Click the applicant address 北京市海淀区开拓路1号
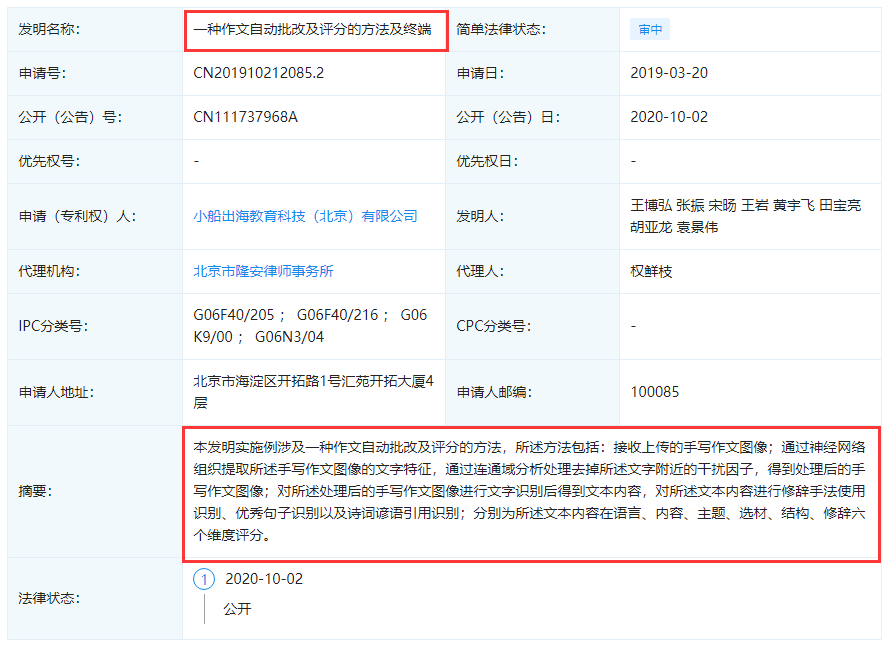 point(313,392)
